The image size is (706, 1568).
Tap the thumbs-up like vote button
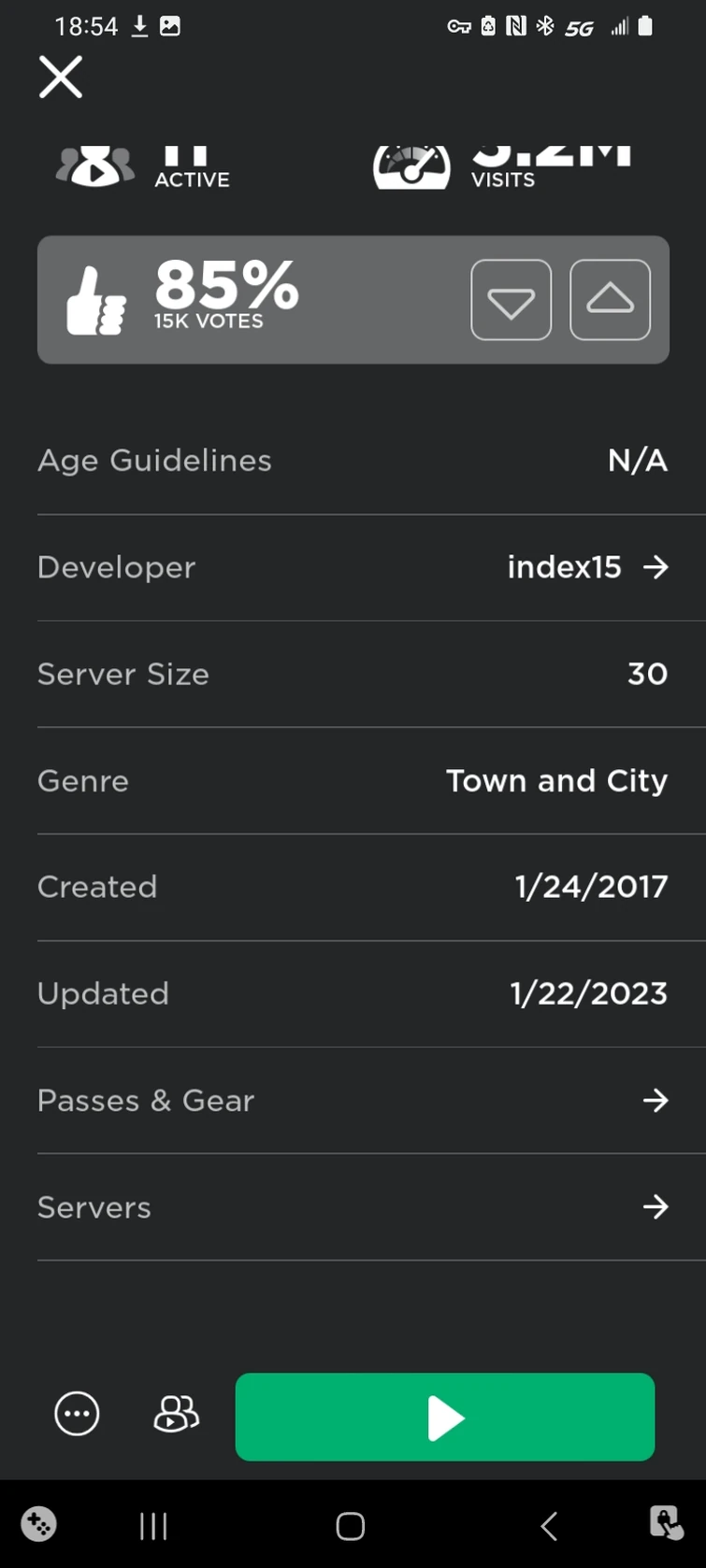pos(610,300)
